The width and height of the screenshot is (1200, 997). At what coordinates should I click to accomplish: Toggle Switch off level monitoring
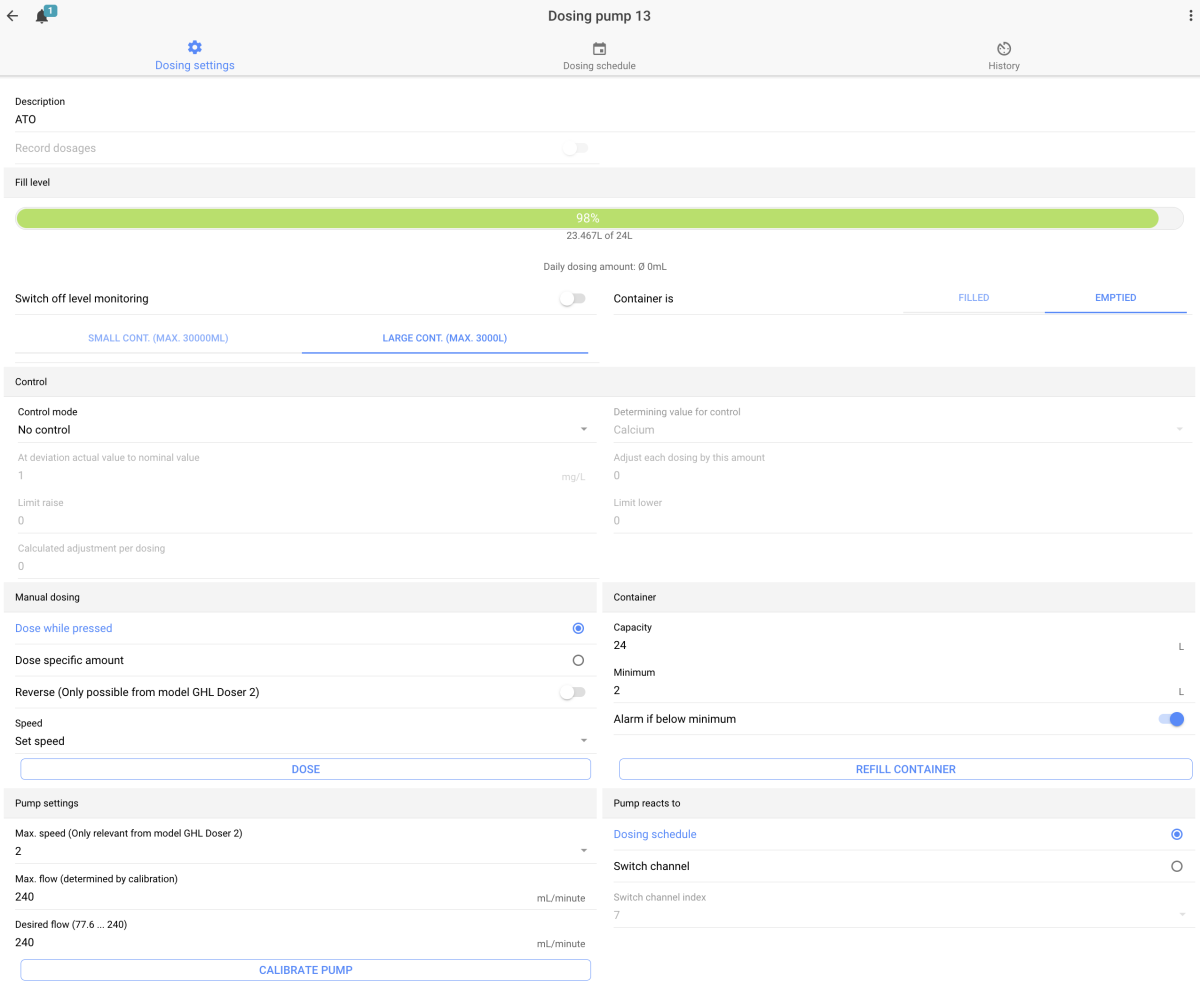pos(572,299)
